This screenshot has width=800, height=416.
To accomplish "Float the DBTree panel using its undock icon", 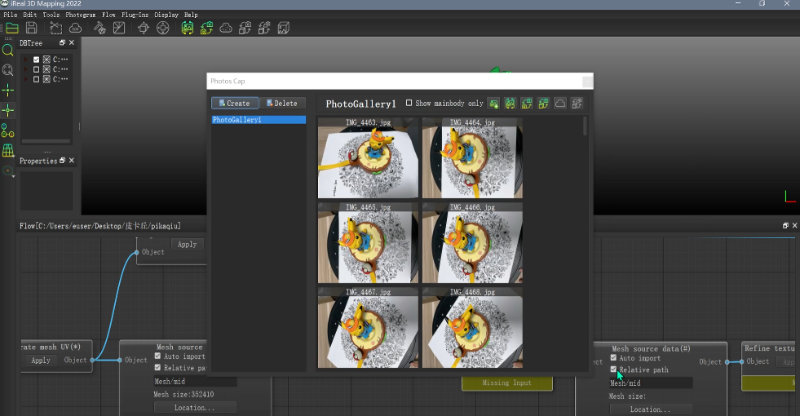I will click(x=62, y=43).
